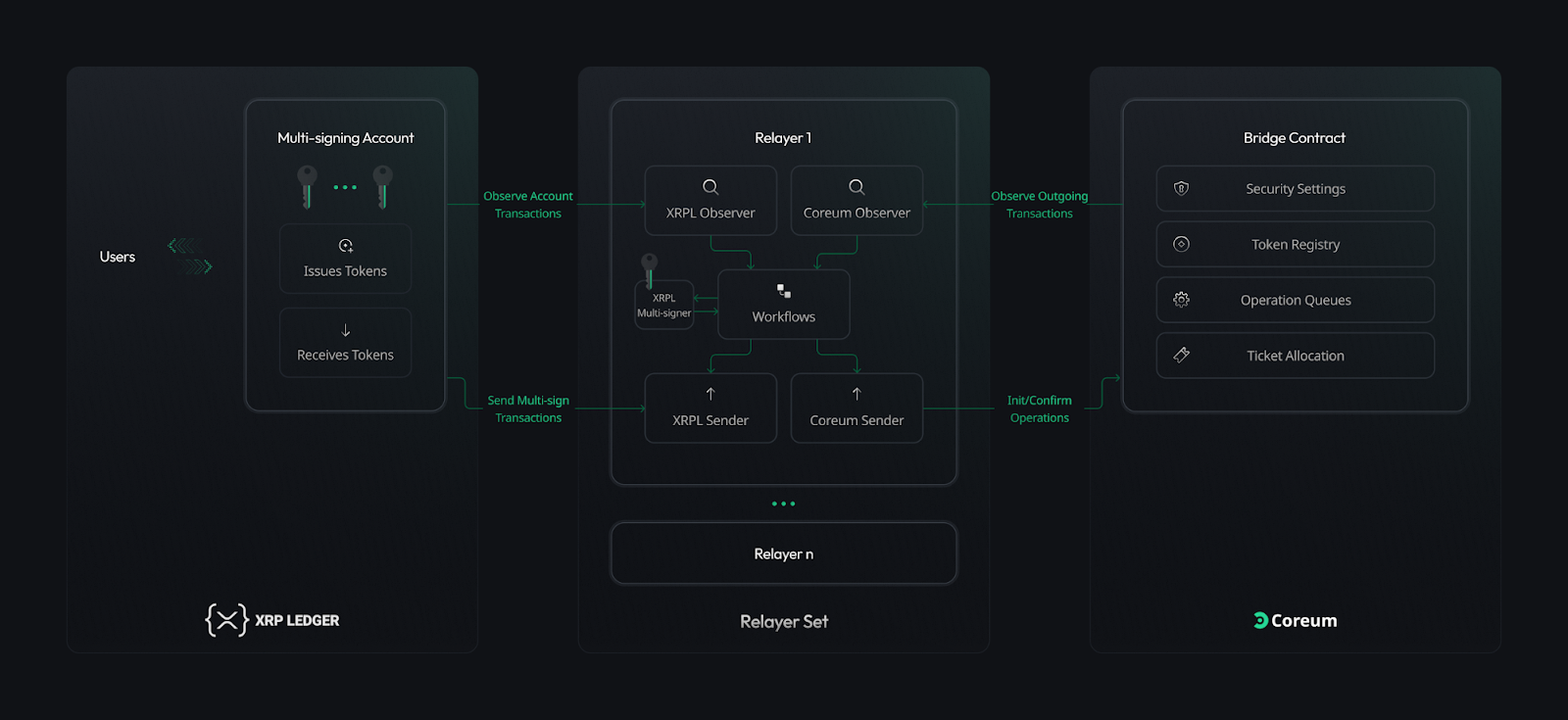Click the Coreum logo
This screenshot has height=720, width=1568.
click(1295, 620)
